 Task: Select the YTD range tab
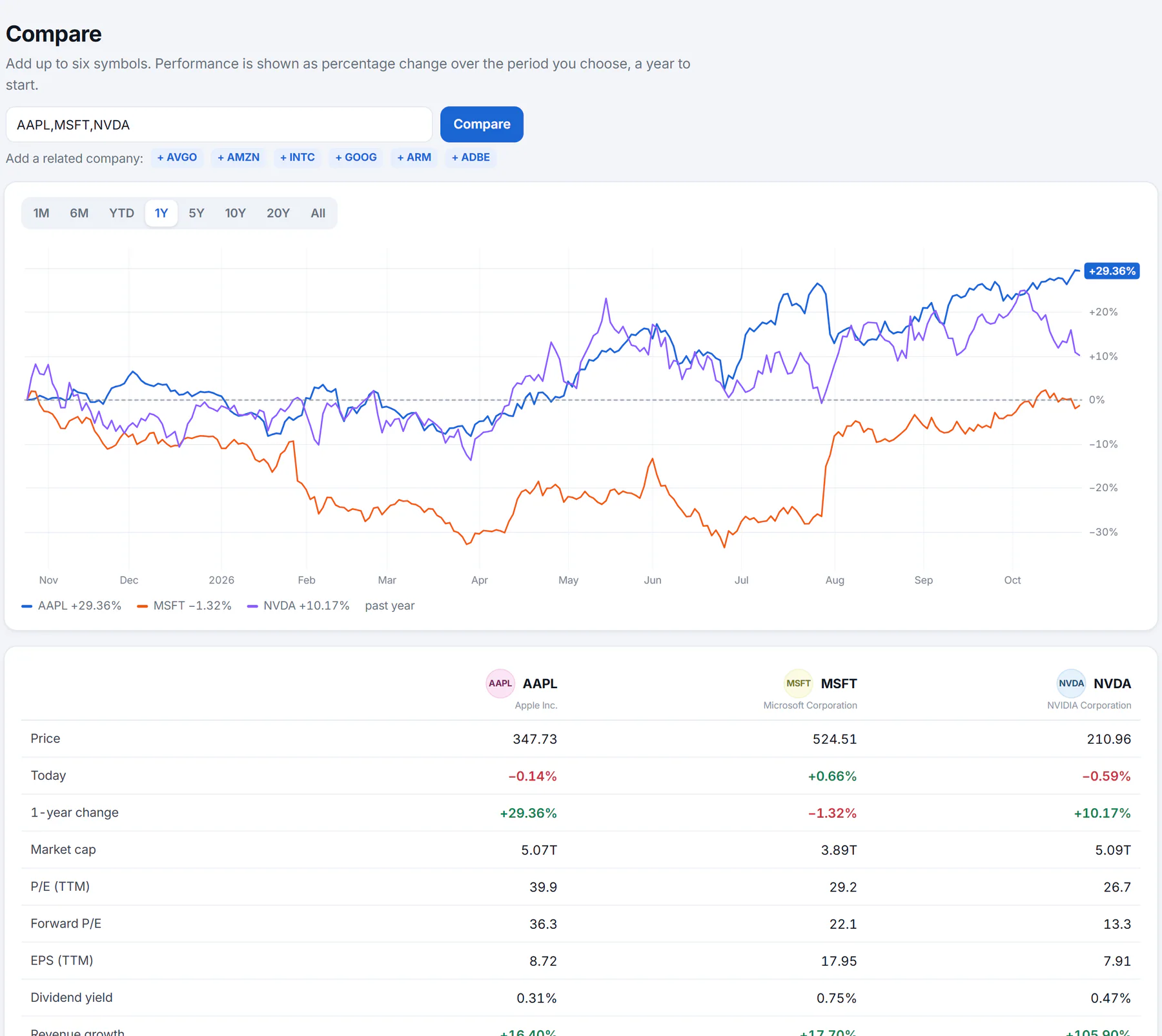121,213
